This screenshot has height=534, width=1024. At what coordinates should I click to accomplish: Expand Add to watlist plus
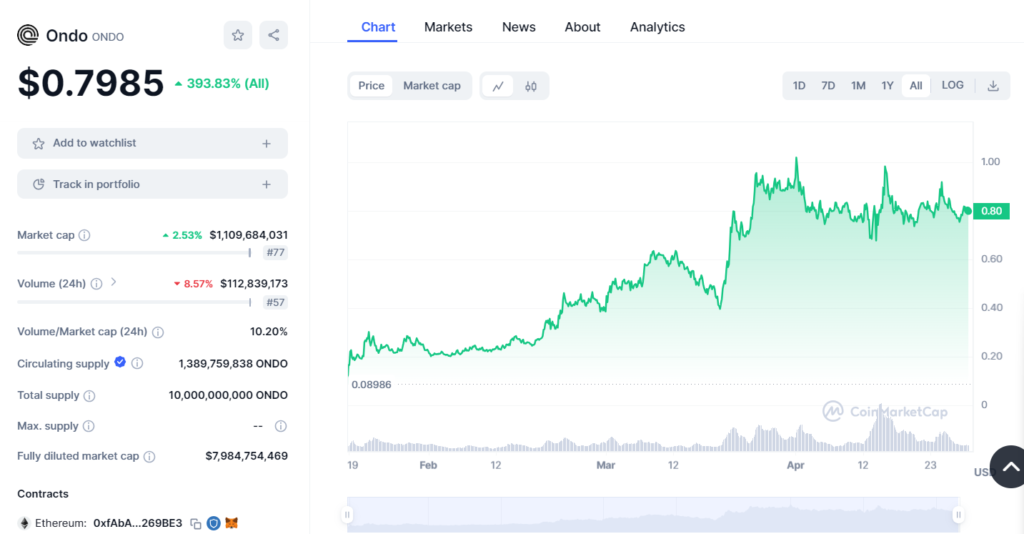[266, 144]
